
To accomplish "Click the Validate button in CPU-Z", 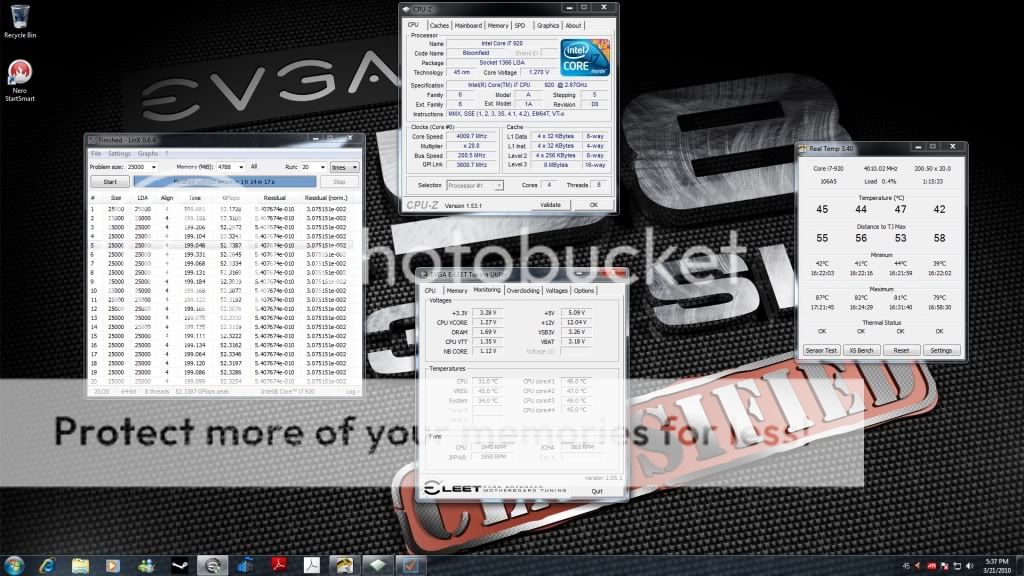I will coord(550,204).
